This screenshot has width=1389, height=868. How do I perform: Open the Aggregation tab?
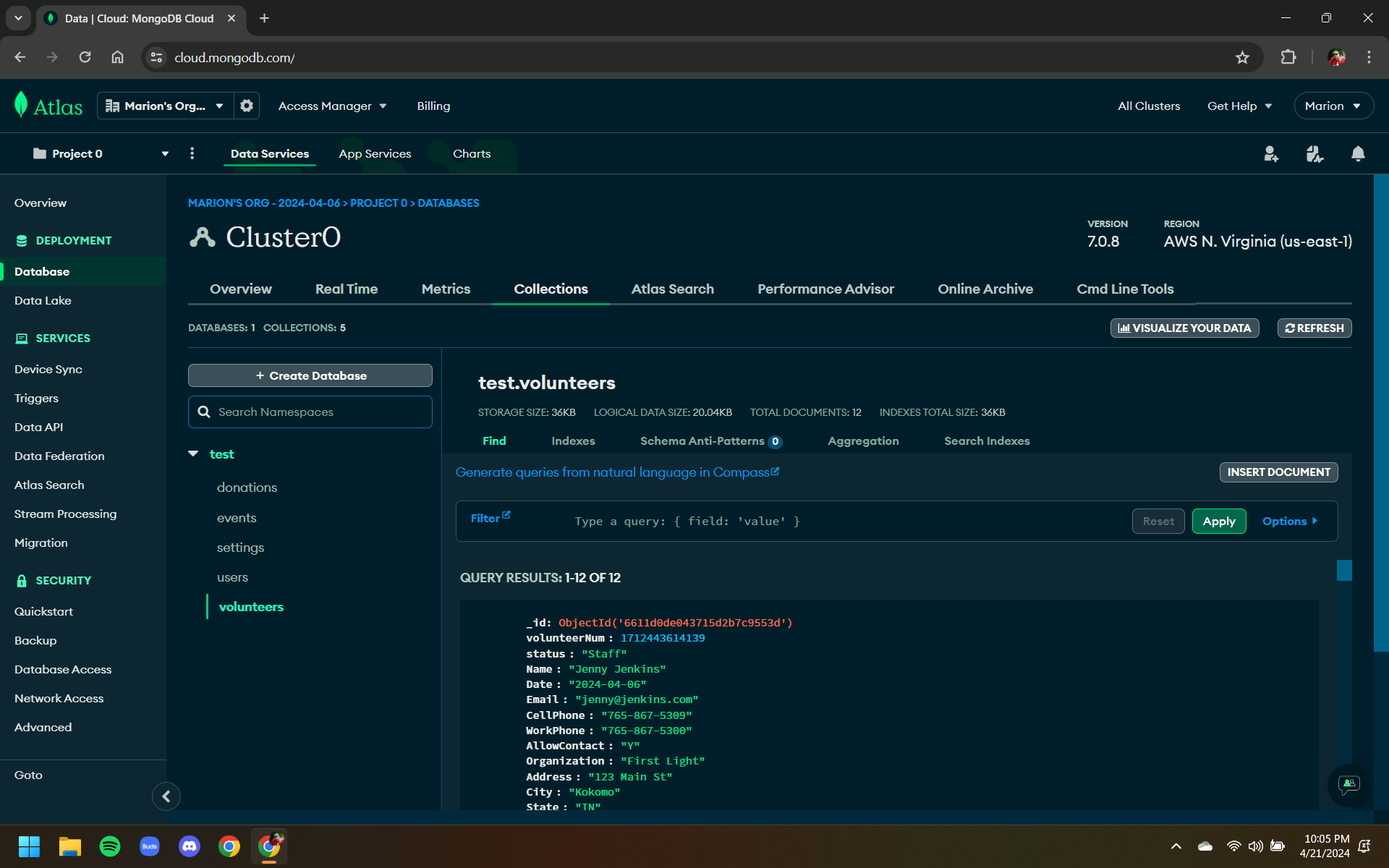click(863, 441)
